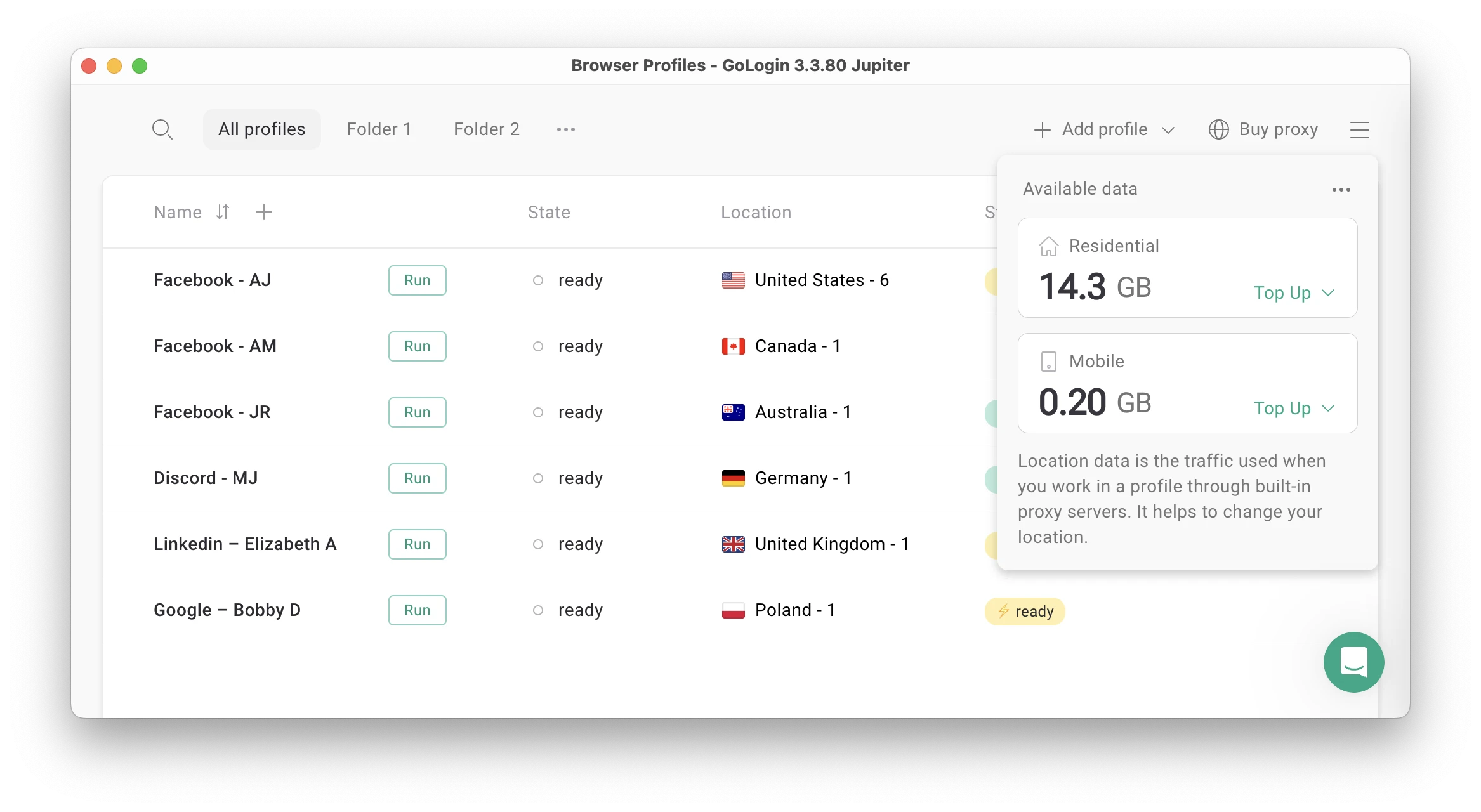Open the green support chat bubble
1481x812 pixels.
[1353, 662]
